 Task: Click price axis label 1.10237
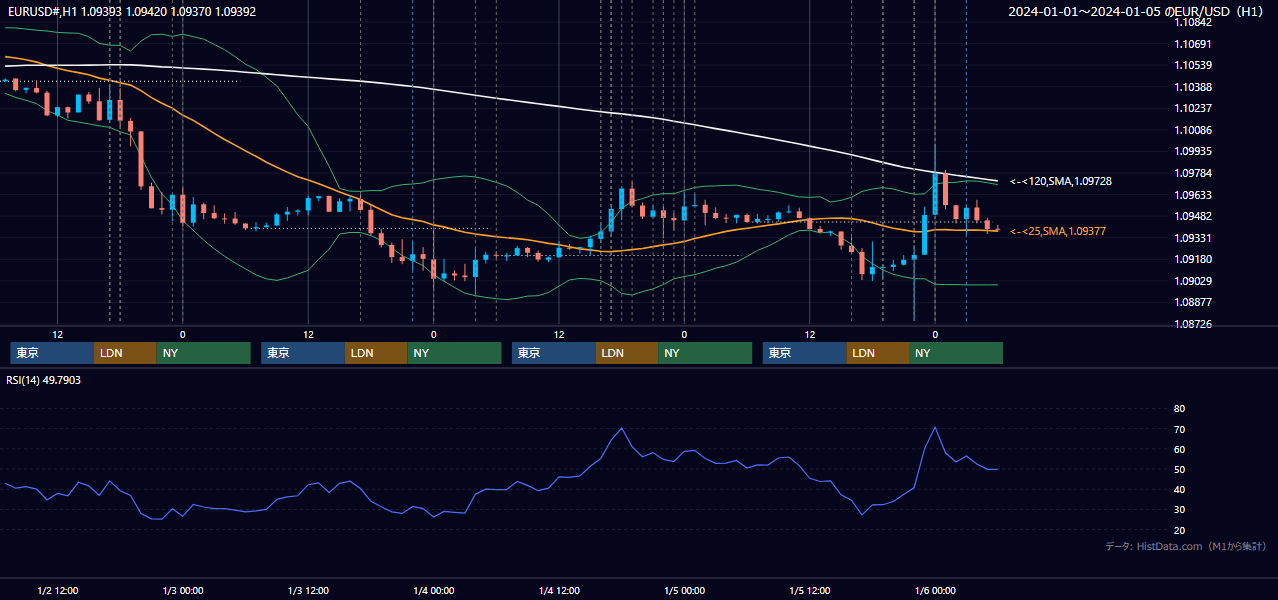[1192, 108]
